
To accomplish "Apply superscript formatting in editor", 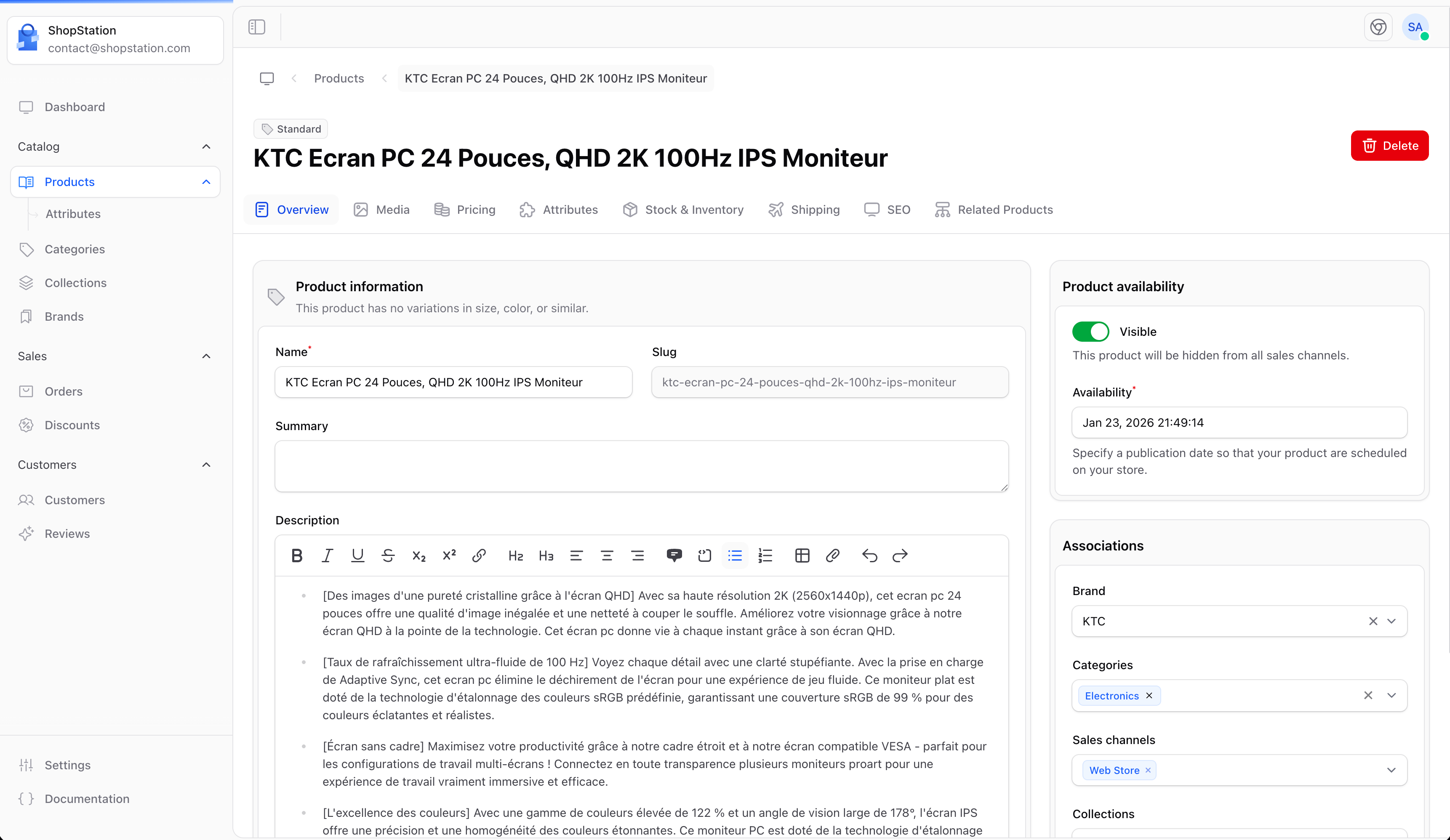I will (x=449, y=555).
